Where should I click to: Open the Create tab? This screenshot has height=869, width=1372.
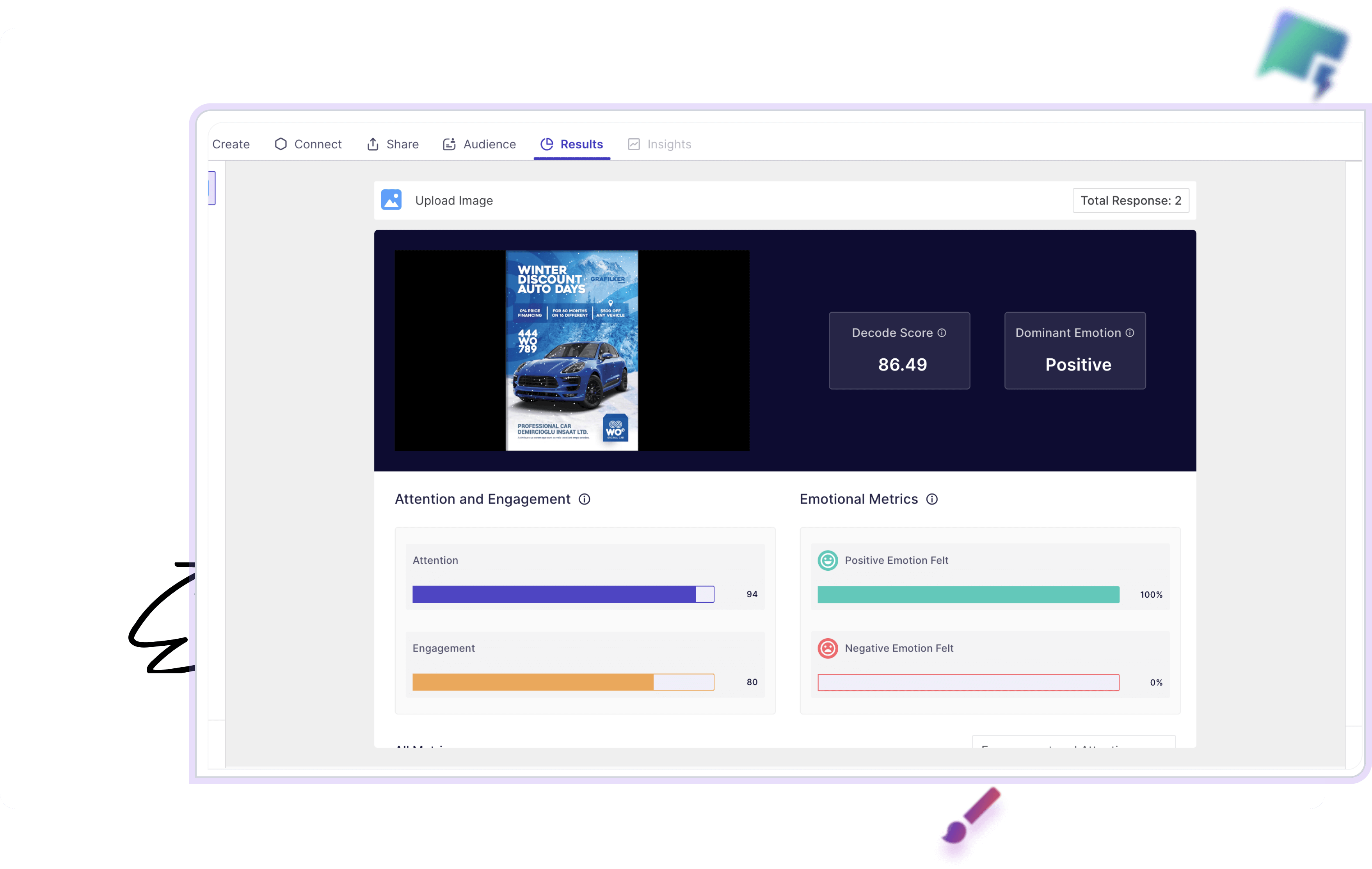[x=231, y=144]
